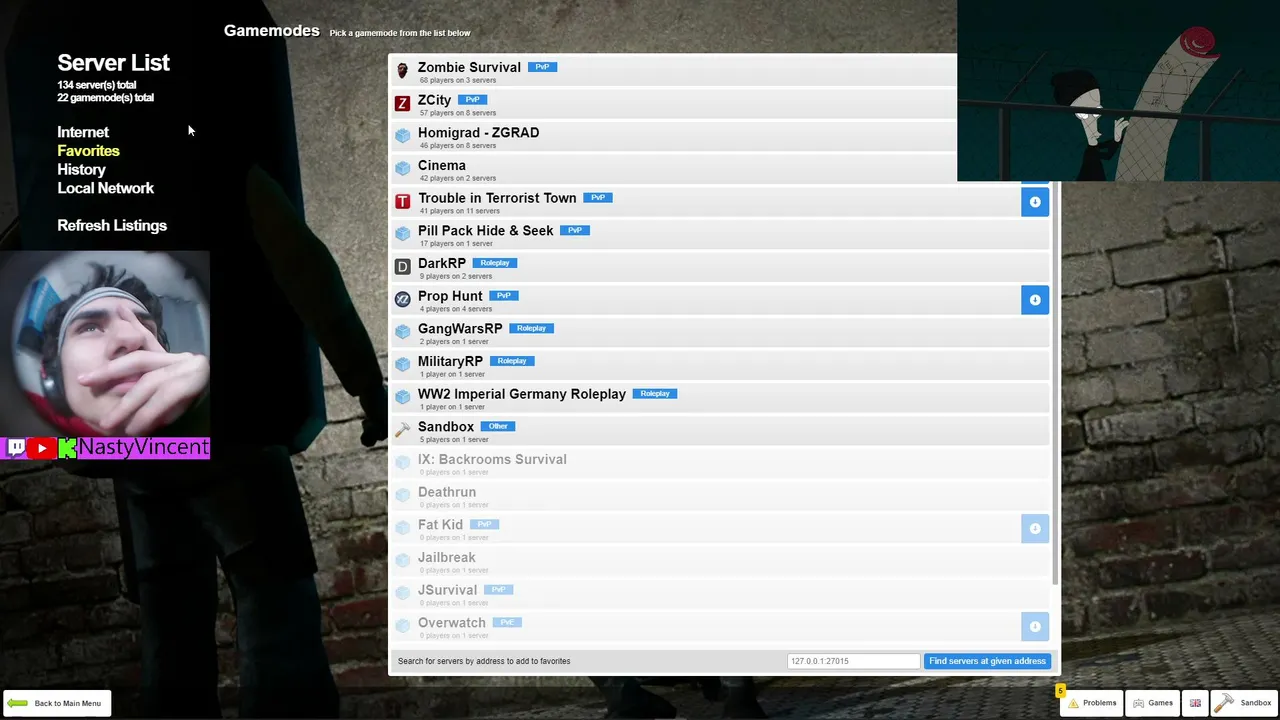Download the Trouble in Terrorist Town gamemode

[x=1035, y=202]
